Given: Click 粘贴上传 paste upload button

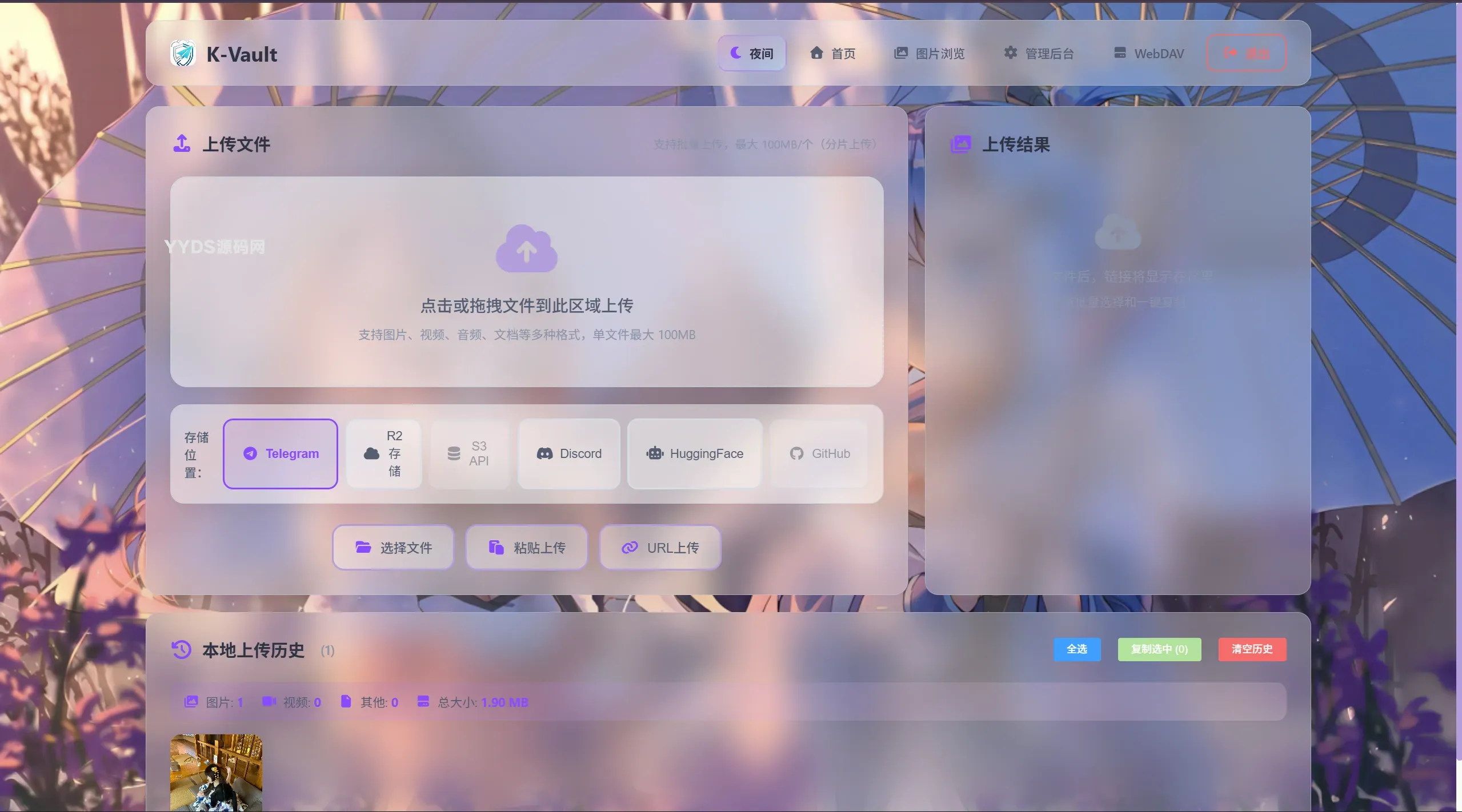Looking at the screenshot, I should tap(526, 547).
